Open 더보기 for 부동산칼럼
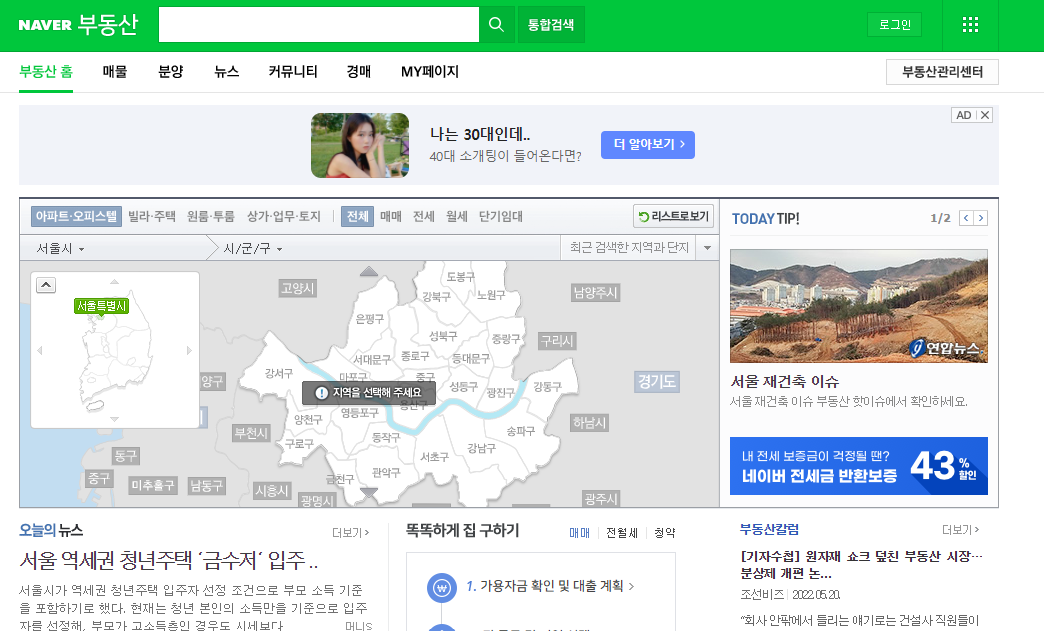Viewport: 1044px width, 631px height. (960, 530)
